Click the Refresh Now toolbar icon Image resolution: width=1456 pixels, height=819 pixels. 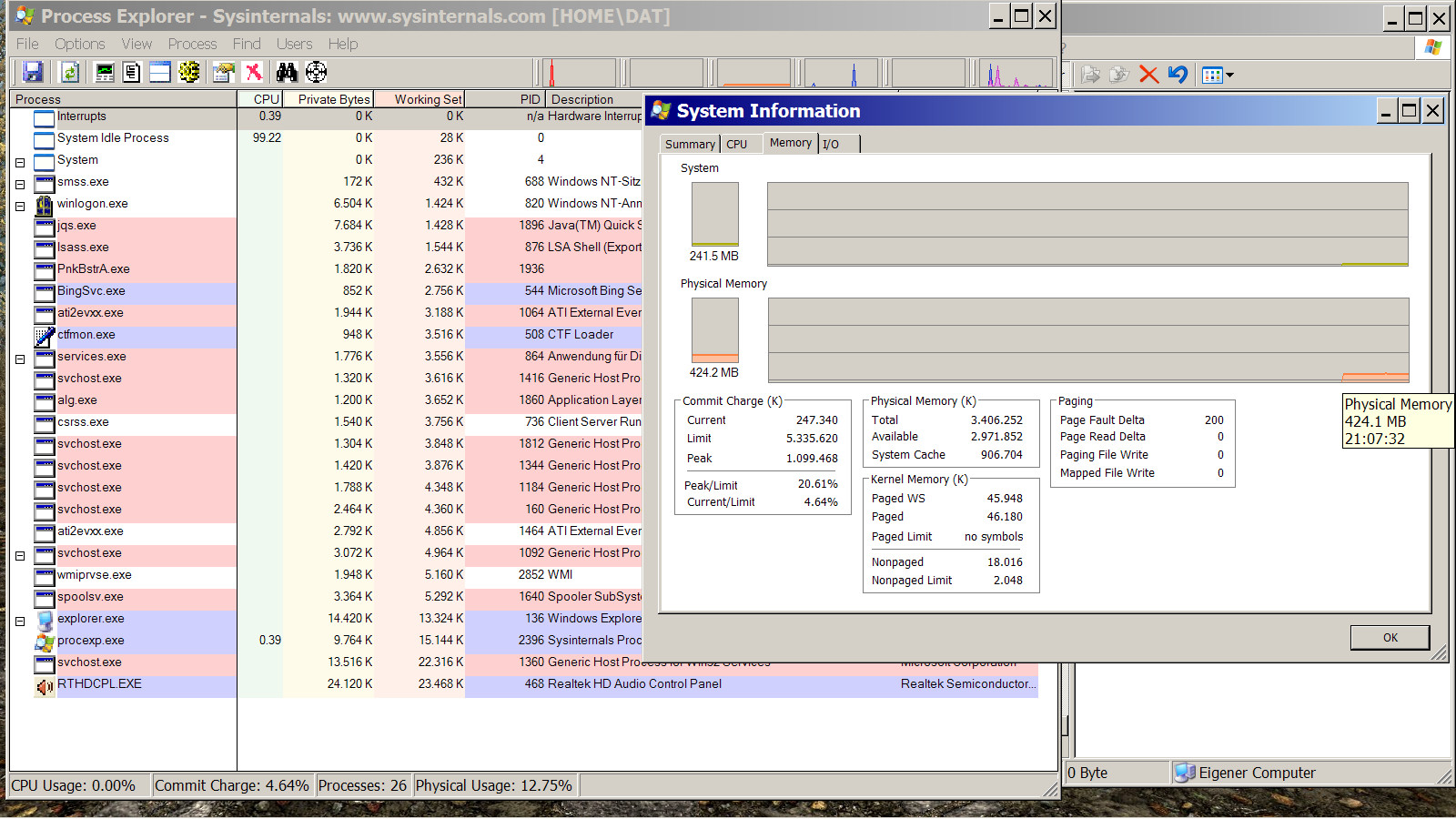tap(70, 72)
